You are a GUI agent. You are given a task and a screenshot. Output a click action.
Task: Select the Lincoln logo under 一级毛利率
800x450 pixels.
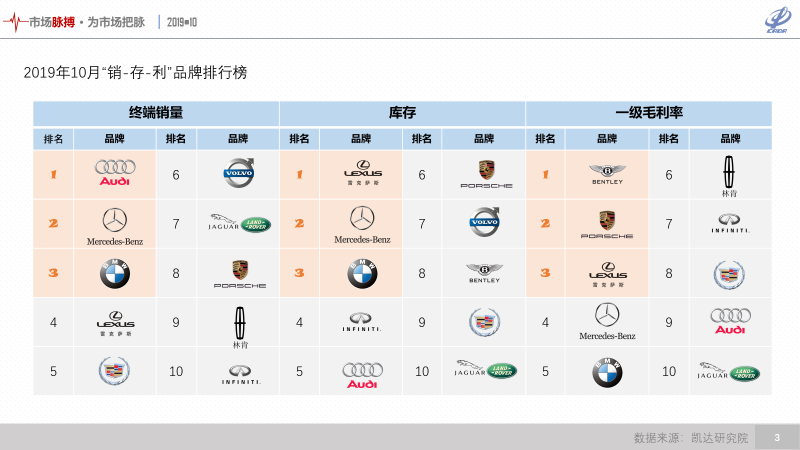[729, 174]
